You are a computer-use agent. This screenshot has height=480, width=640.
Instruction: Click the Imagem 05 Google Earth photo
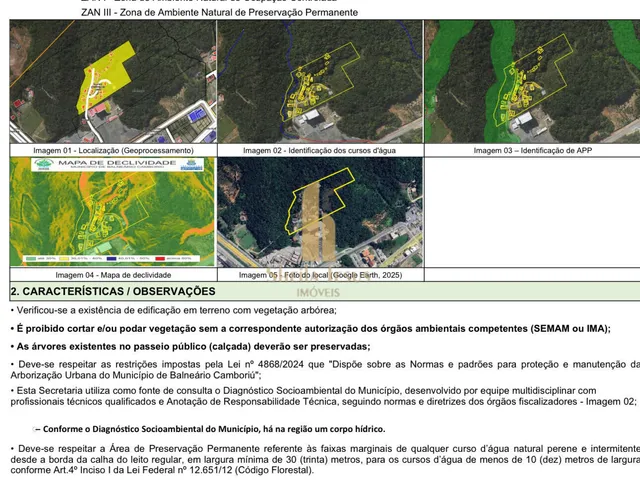tap(320, 212)
